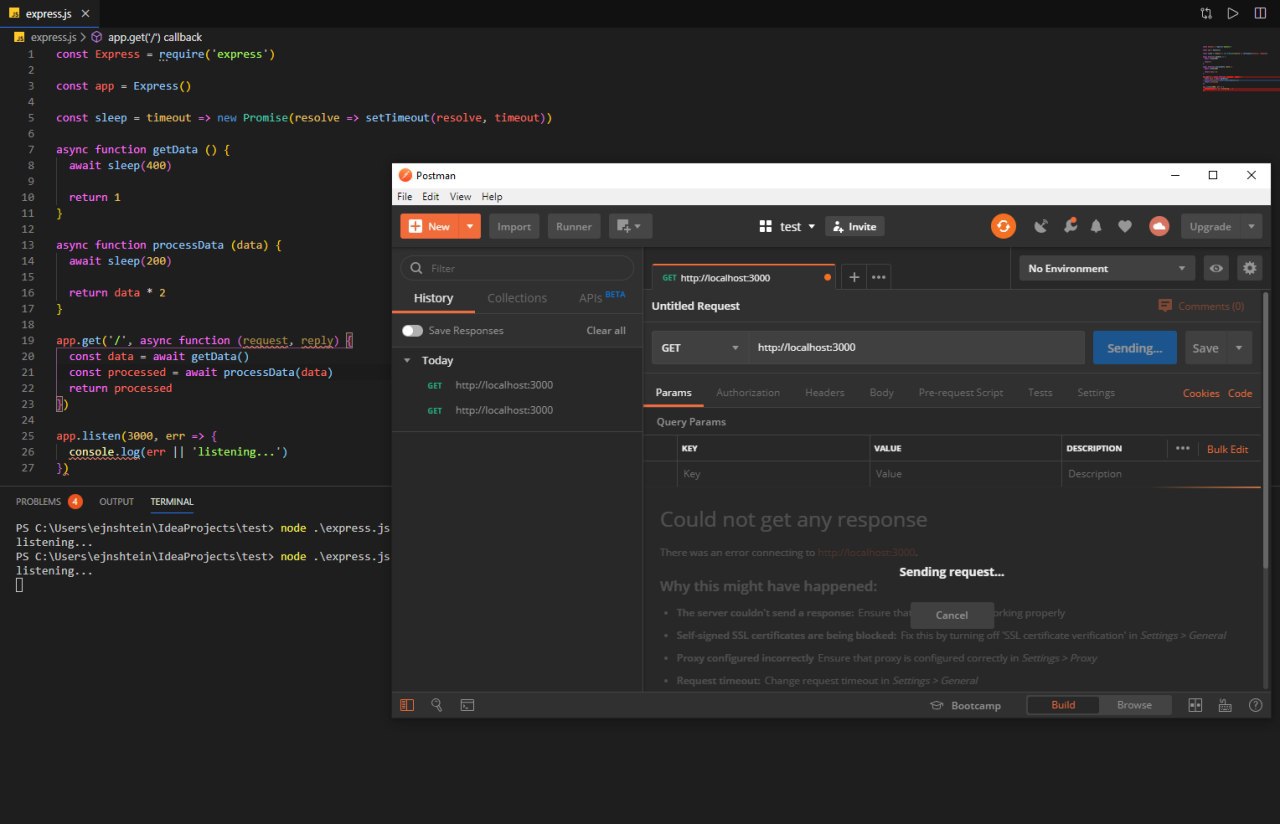Open the help question mark icon
1280x824 pixels.
1255,705
